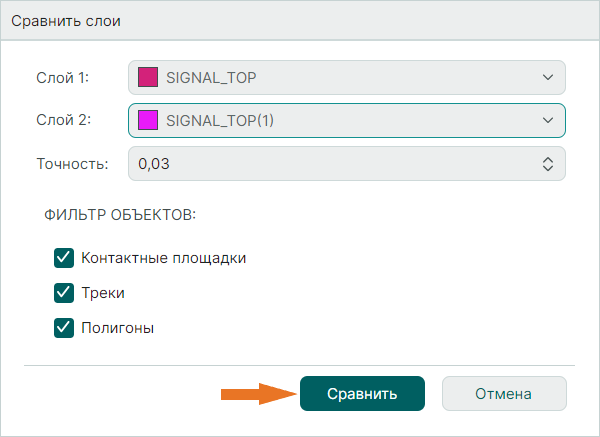
Task: Expand the Слой 2 dropdown chevron
Action: [x=546, y=121]
